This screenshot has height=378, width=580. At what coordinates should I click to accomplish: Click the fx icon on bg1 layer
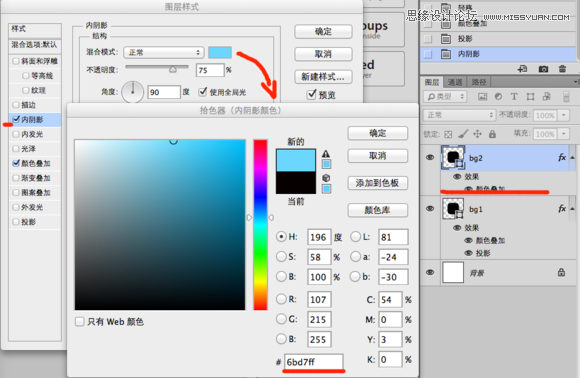click(562, 209)
